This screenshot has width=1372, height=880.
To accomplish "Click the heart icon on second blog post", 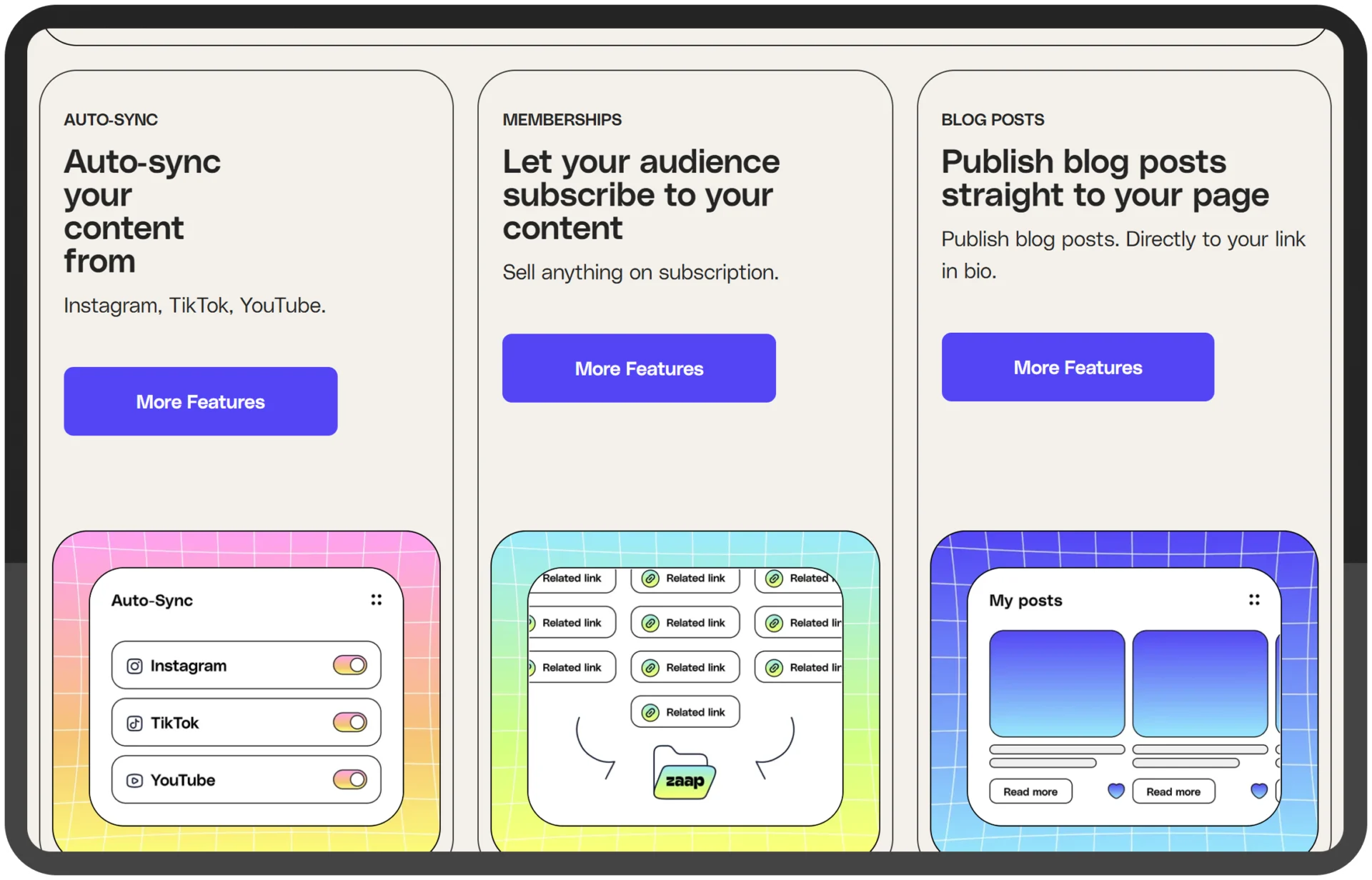I will [x=1259, y=791].
